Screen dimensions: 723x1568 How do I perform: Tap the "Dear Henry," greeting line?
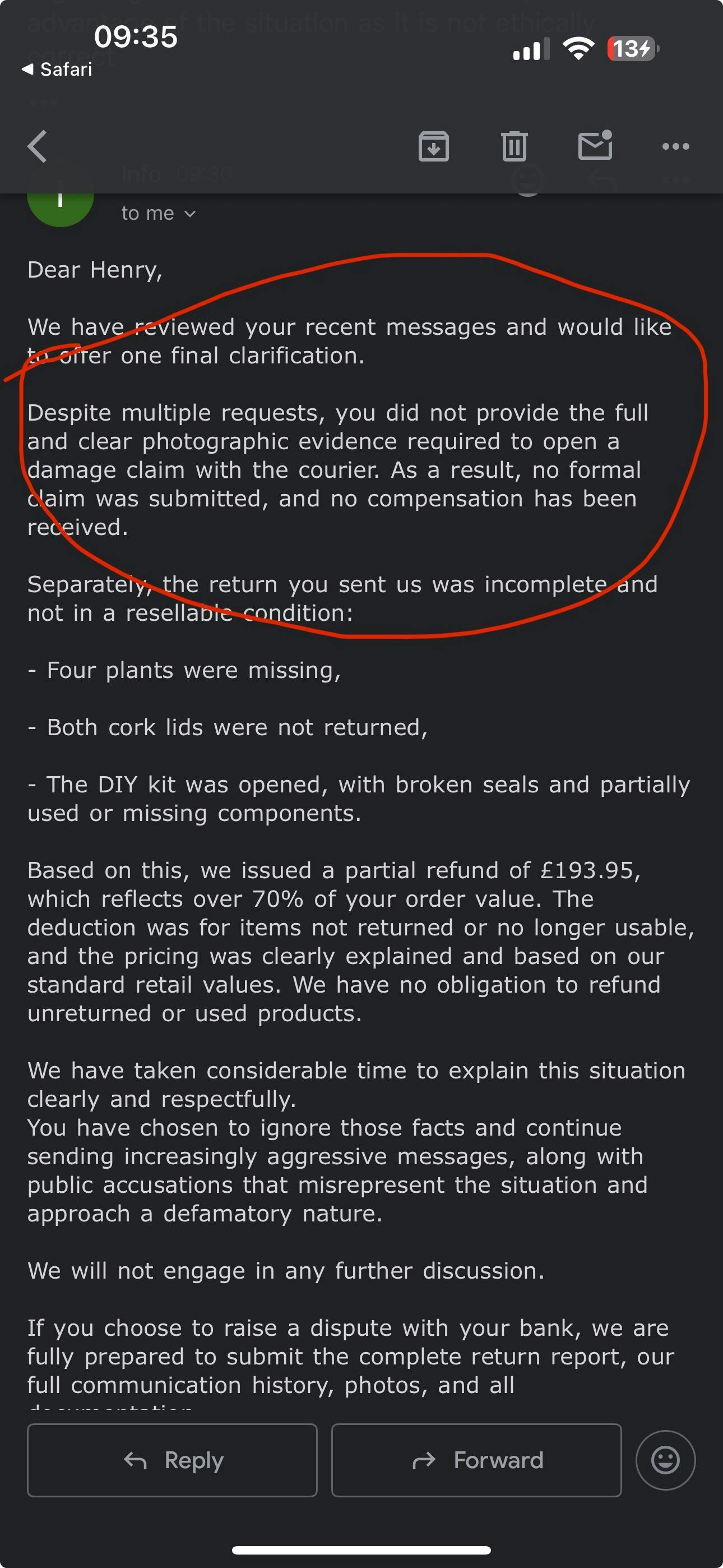pos(95,270)
